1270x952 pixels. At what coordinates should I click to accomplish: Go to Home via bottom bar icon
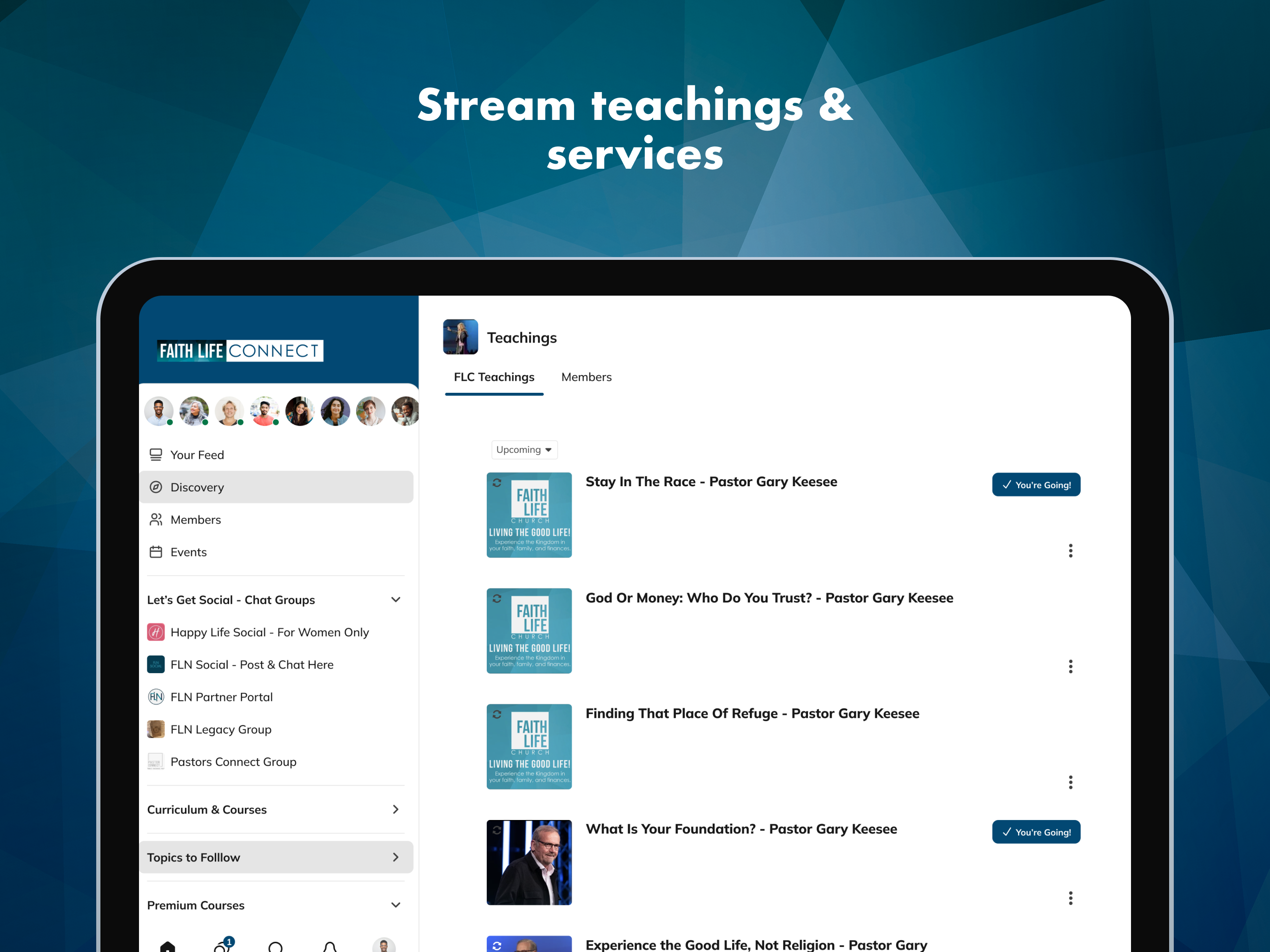pyautogui.click(x=168, y=946)
